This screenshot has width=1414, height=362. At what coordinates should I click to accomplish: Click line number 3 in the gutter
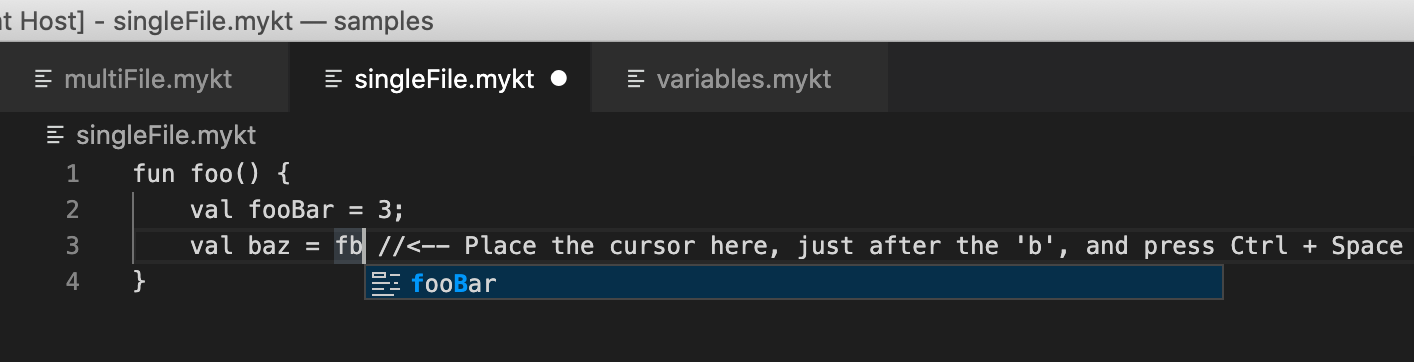coord(72,246)
